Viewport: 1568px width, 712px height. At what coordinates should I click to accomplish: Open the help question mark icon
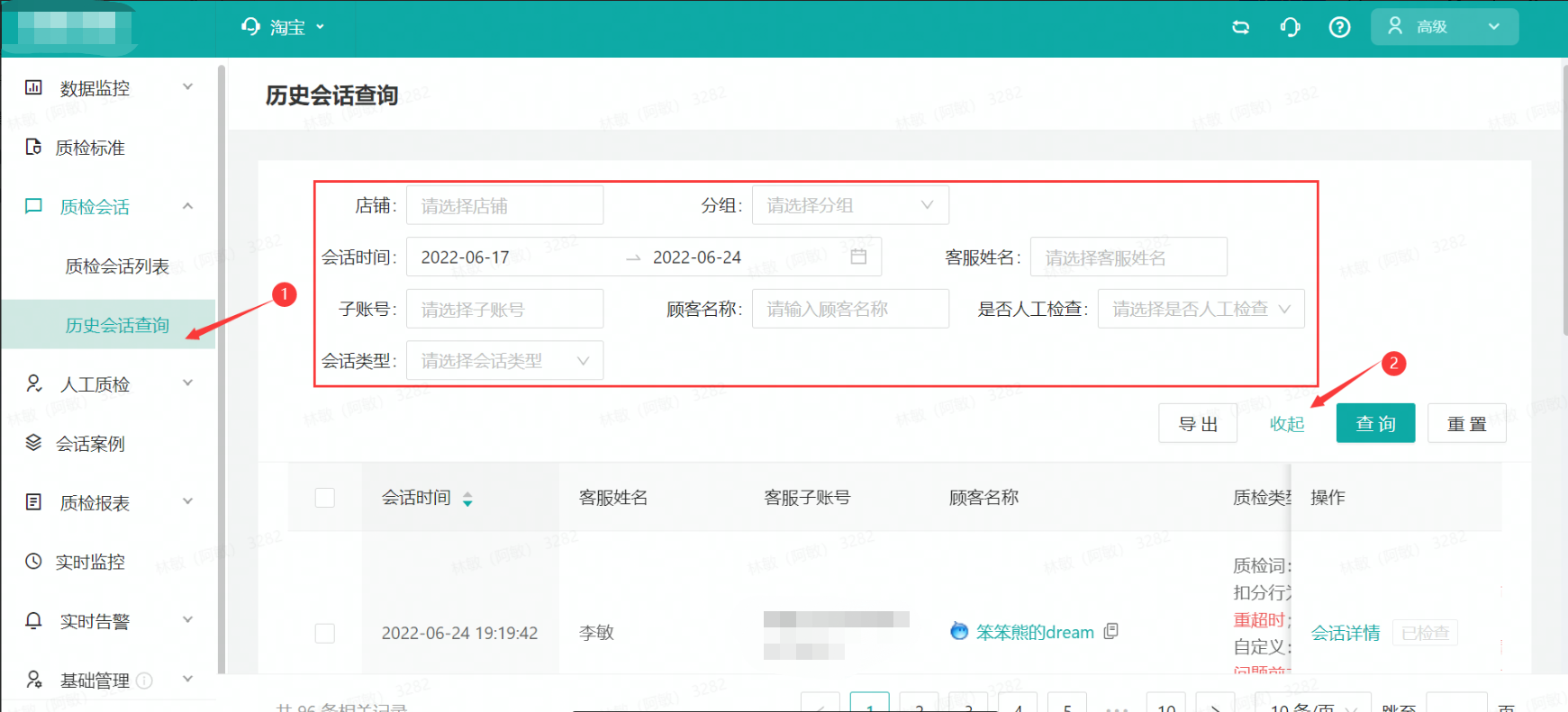1339,27
